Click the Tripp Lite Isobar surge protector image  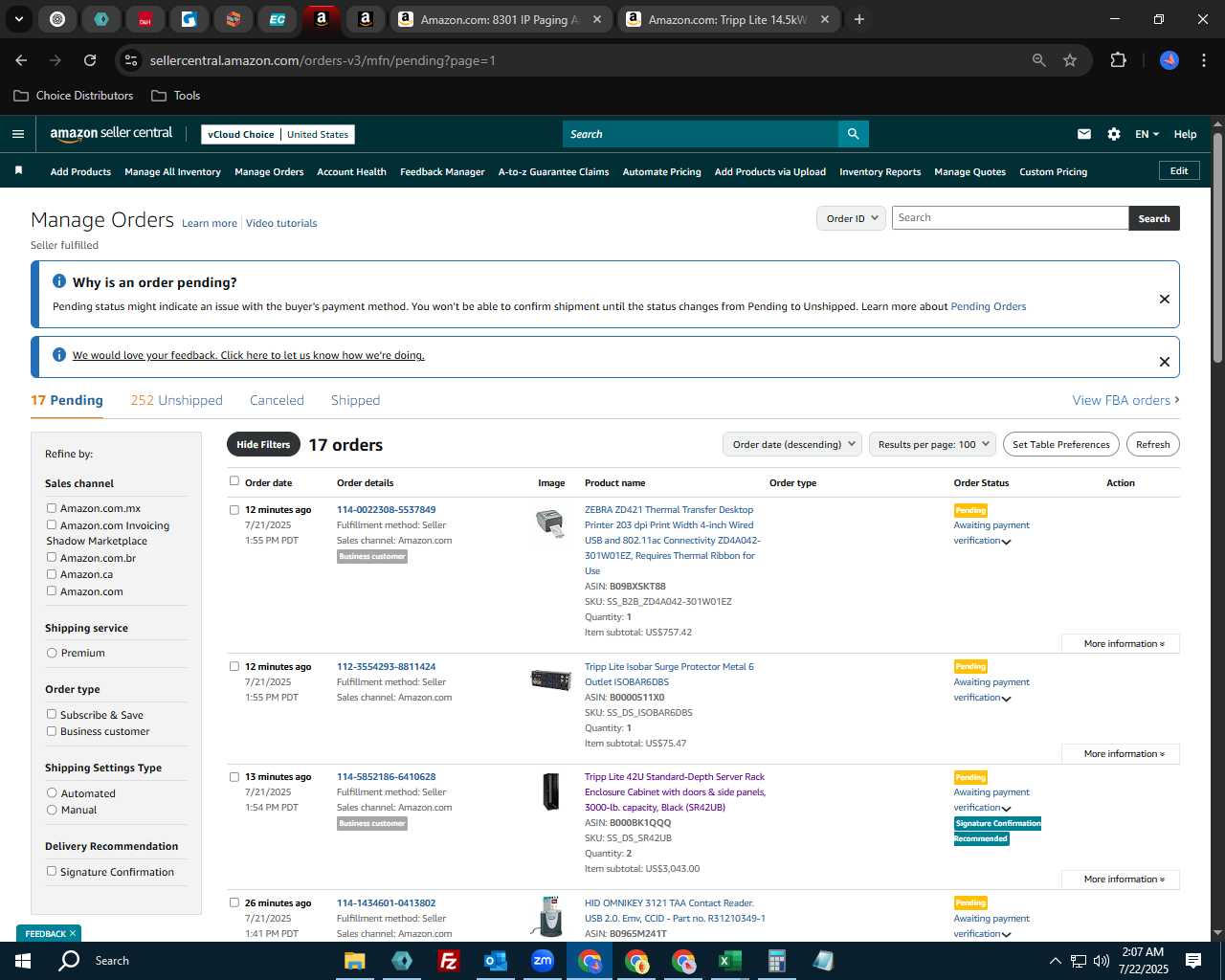[550, 679]
